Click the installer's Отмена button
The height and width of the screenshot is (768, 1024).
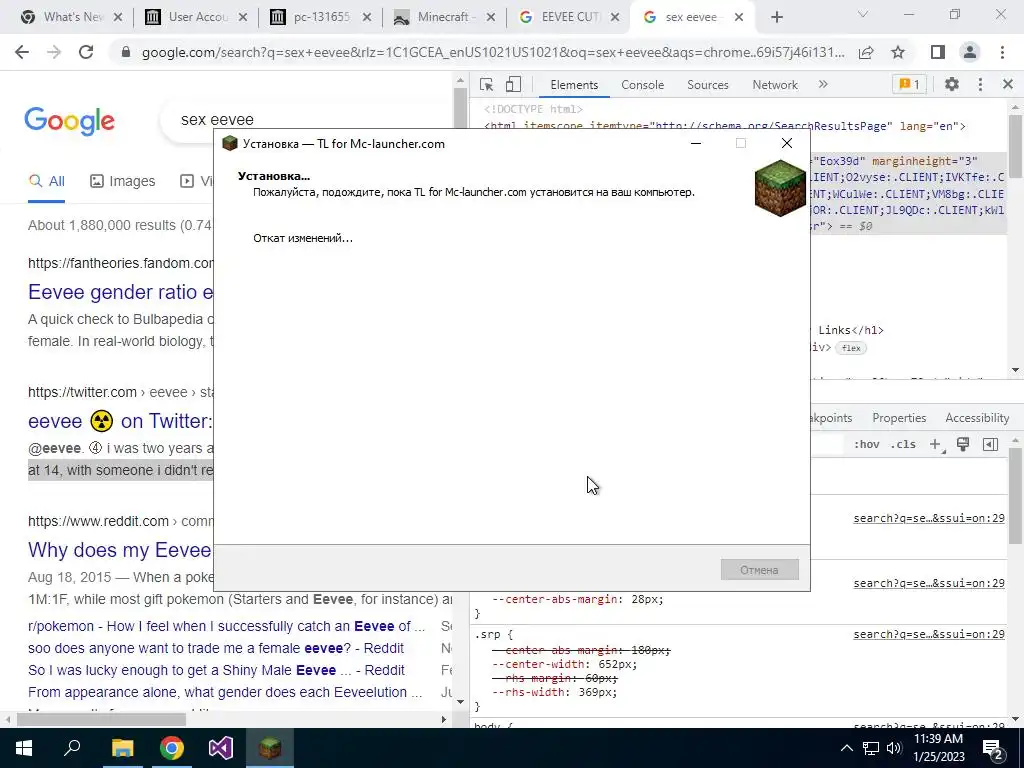point(759,569)
